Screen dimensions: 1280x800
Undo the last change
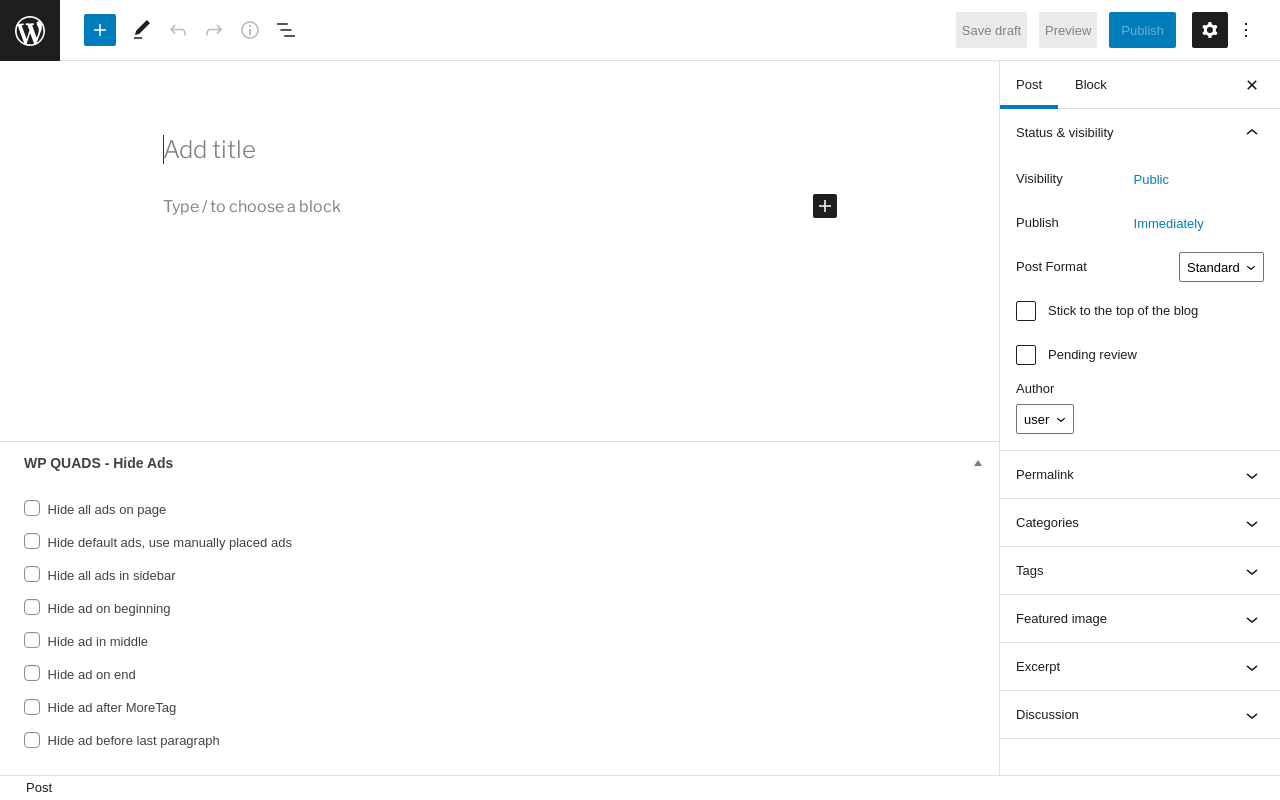click(178, 30)
